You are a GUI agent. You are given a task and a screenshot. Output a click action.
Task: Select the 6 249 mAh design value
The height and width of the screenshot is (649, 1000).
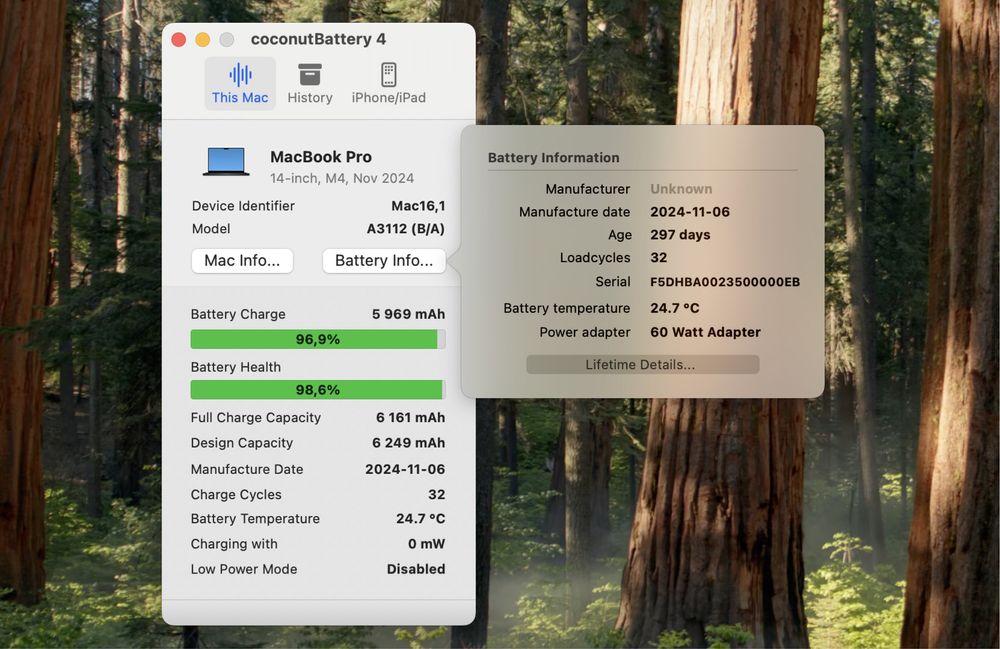(409, 443)
